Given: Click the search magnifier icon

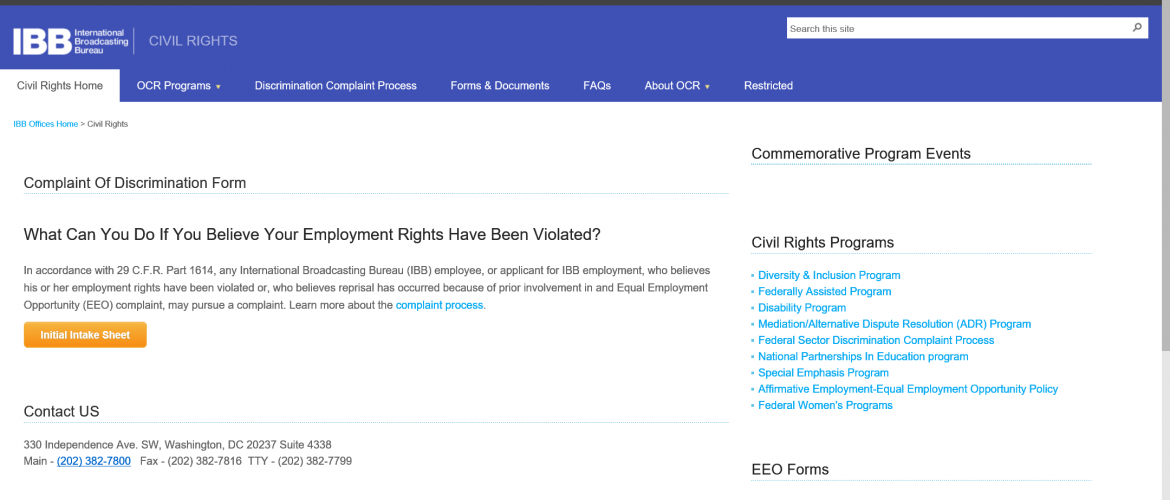Looking at the screenshot, I should (x=1137, y=28).
